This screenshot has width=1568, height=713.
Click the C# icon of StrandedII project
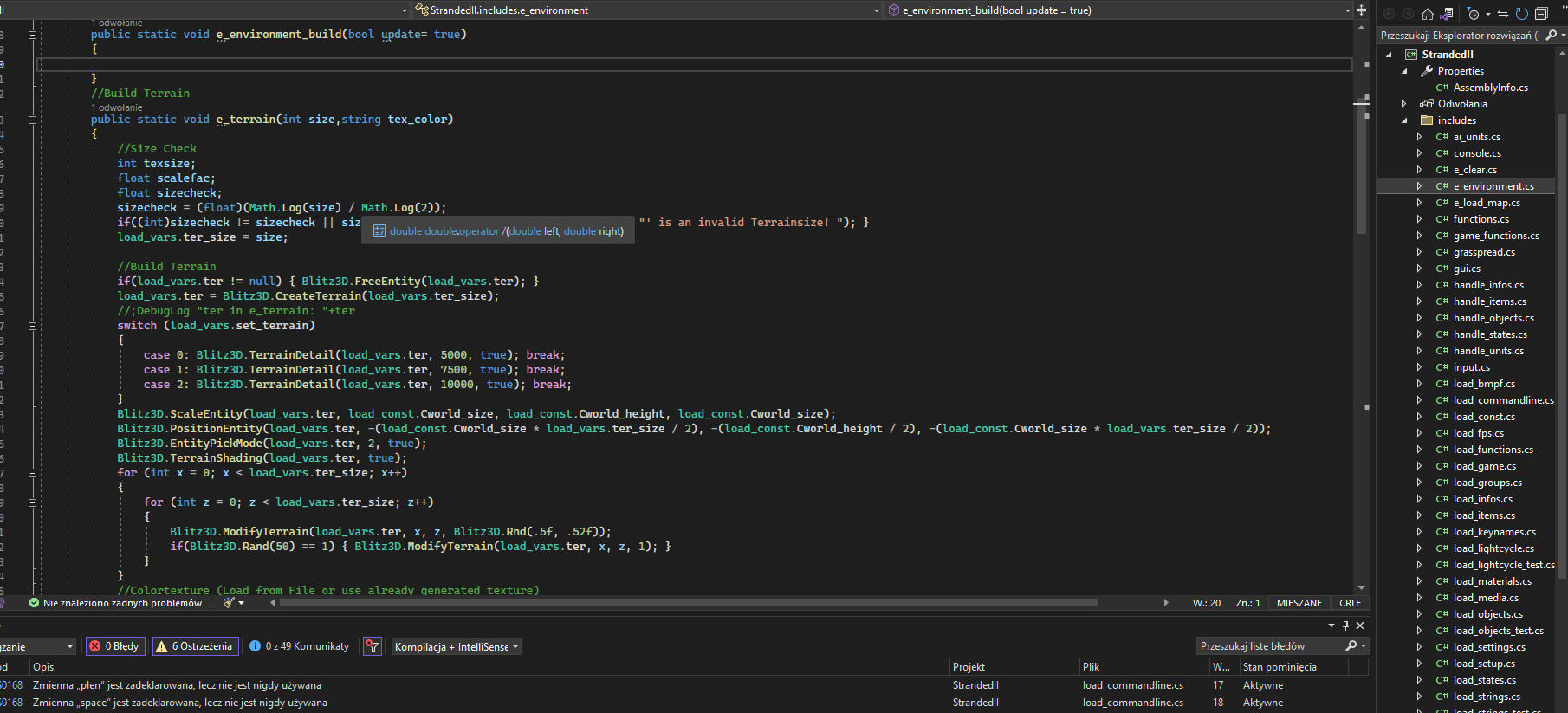coord(1410,55)
